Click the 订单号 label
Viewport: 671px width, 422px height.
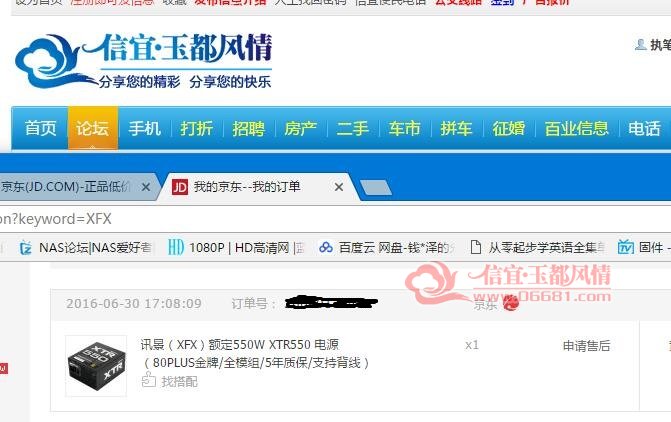tap(253, 304)
